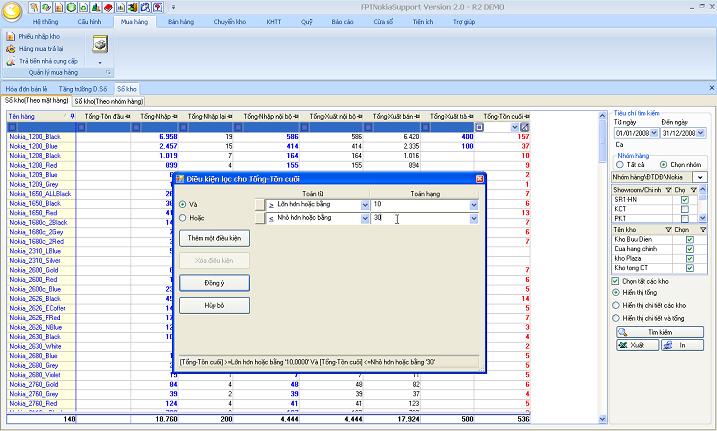Close the Điều kiện lọc dialog
The image size is (717, 431).
click(x=479, y=179)
